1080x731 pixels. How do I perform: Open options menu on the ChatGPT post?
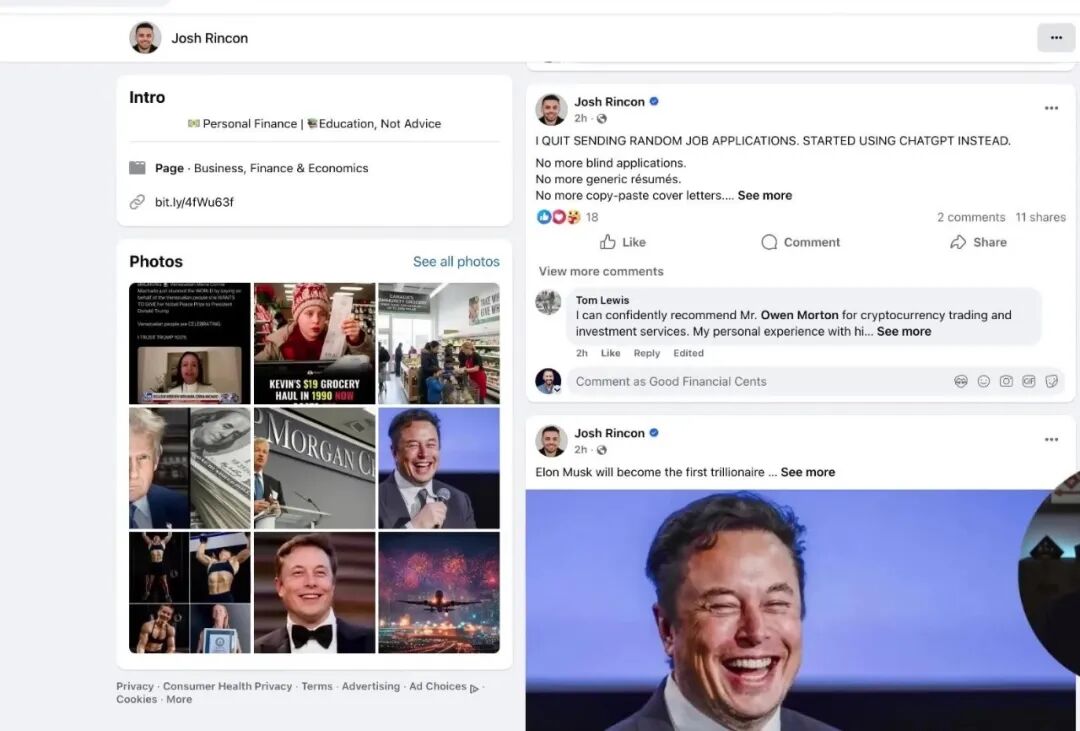coord(1051,108)
